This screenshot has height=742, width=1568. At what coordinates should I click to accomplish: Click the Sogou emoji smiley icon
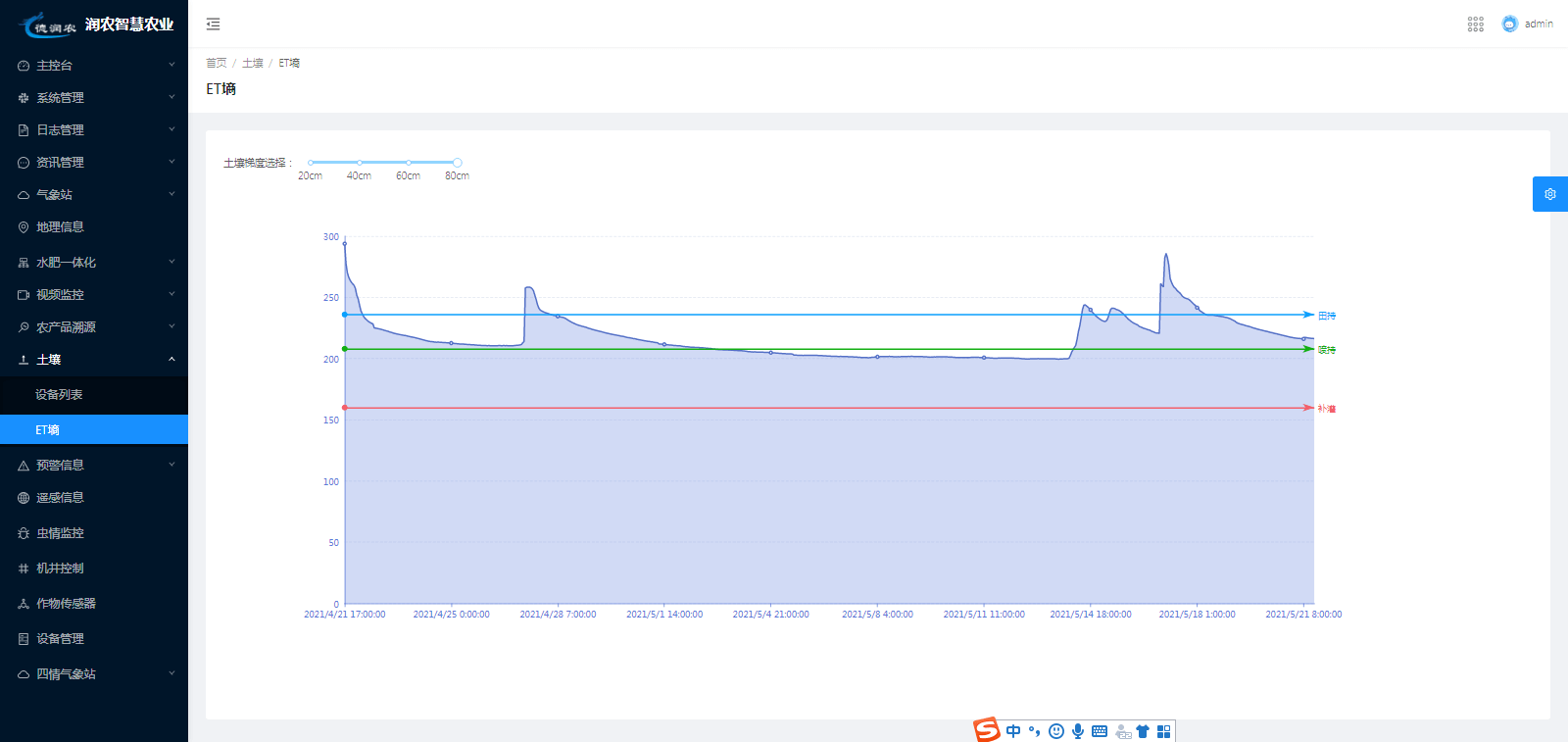pyautogui.click(x=1056, y=731)
